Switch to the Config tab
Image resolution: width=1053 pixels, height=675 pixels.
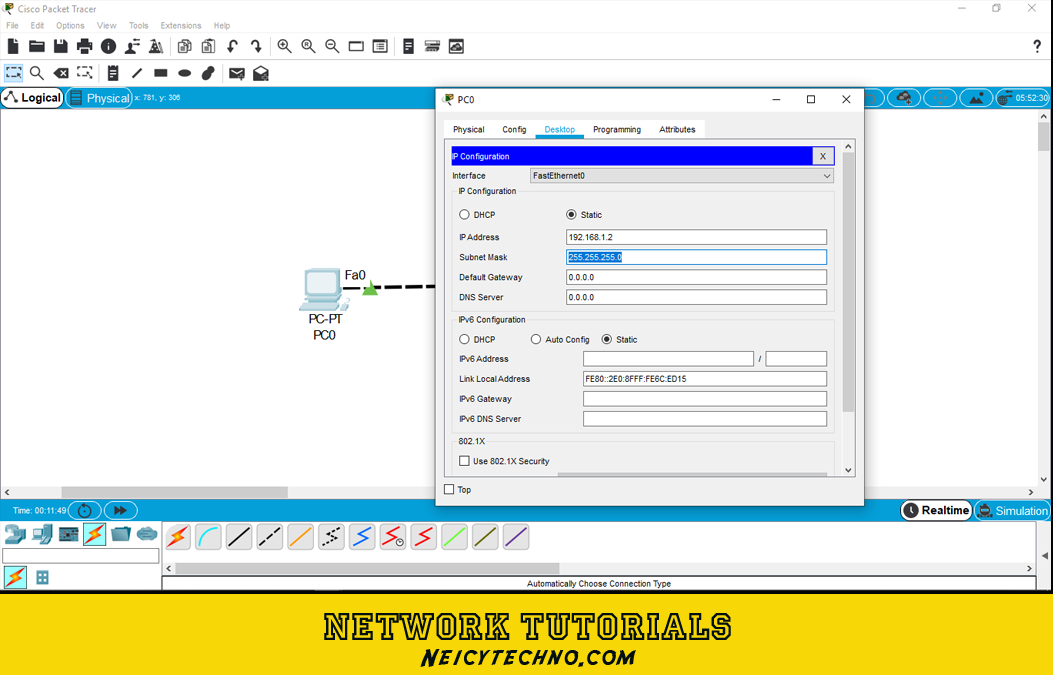point(514,130)
